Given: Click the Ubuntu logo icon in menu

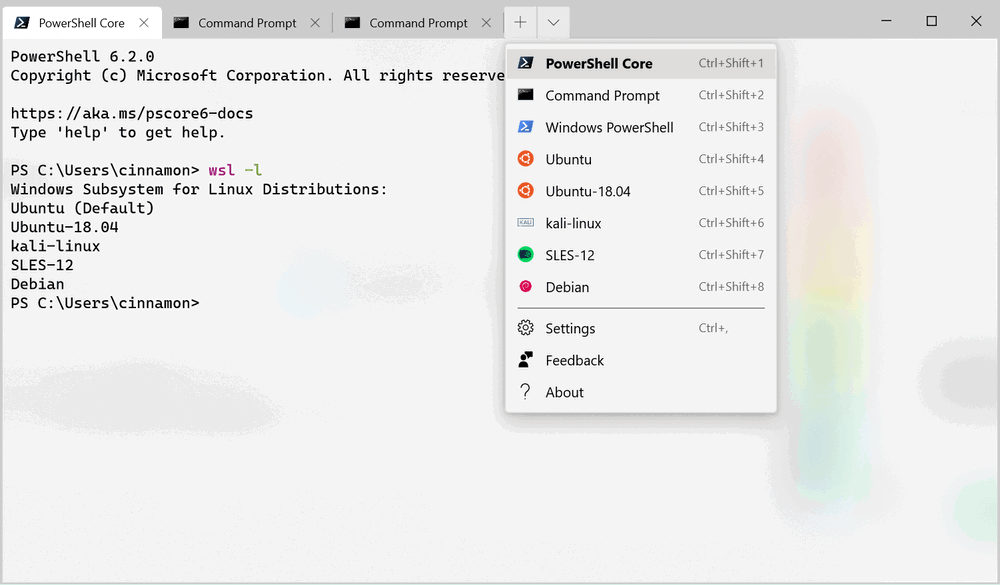Looking at the screenshot, I should click(525, 159).
